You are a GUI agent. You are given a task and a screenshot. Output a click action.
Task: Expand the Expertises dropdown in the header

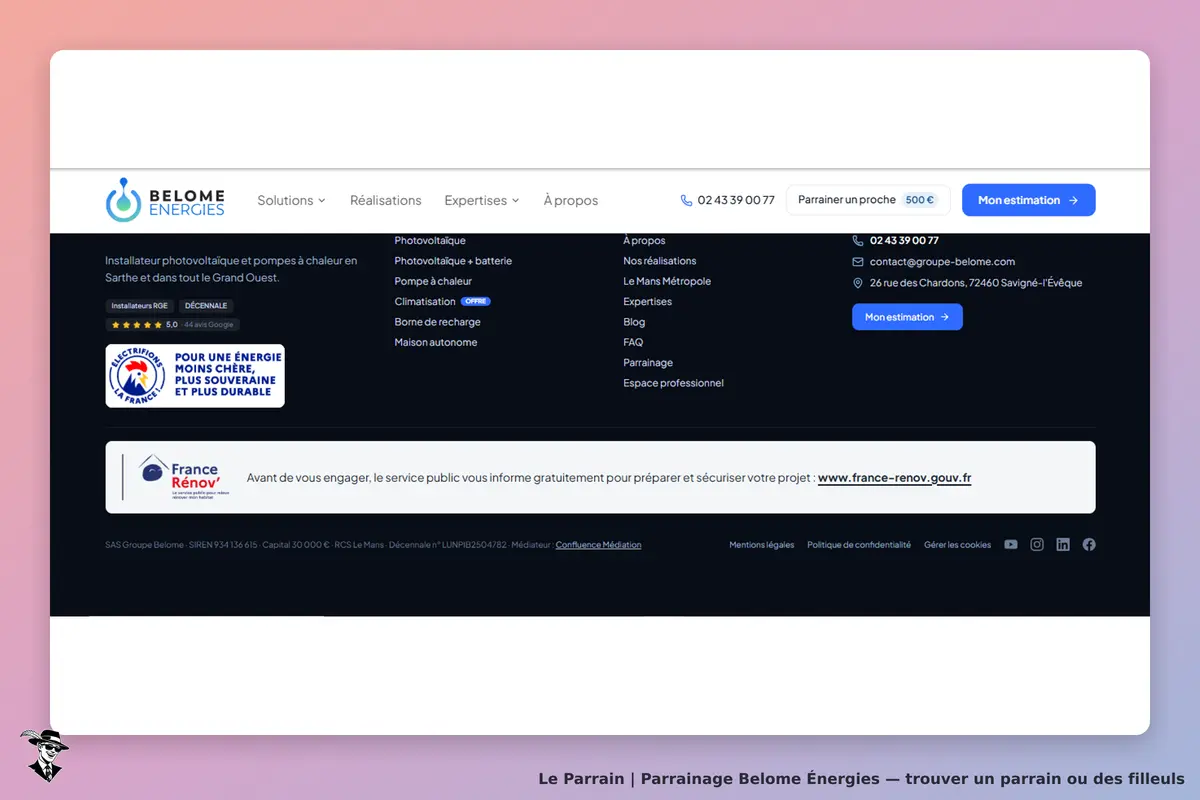[482, 200]
